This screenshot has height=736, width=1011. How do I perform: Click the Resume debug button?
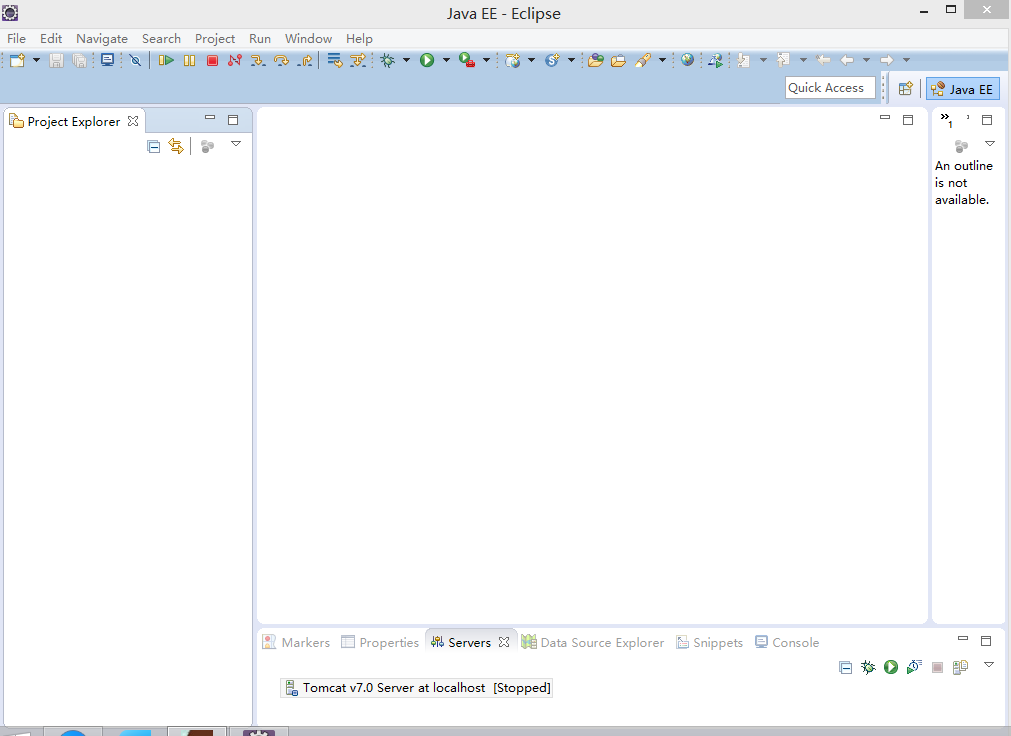pyautogui.click(x=166, y=60)
